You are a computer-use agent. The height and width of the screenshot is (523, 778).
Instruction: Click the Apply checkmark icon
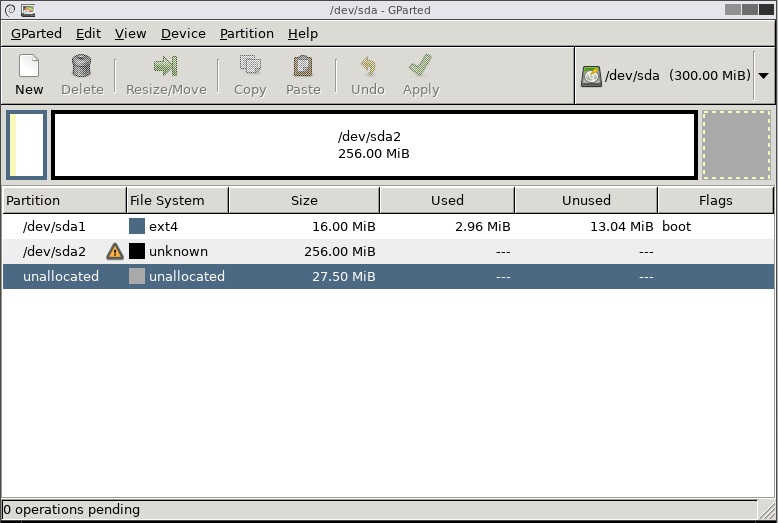(420, 65)
